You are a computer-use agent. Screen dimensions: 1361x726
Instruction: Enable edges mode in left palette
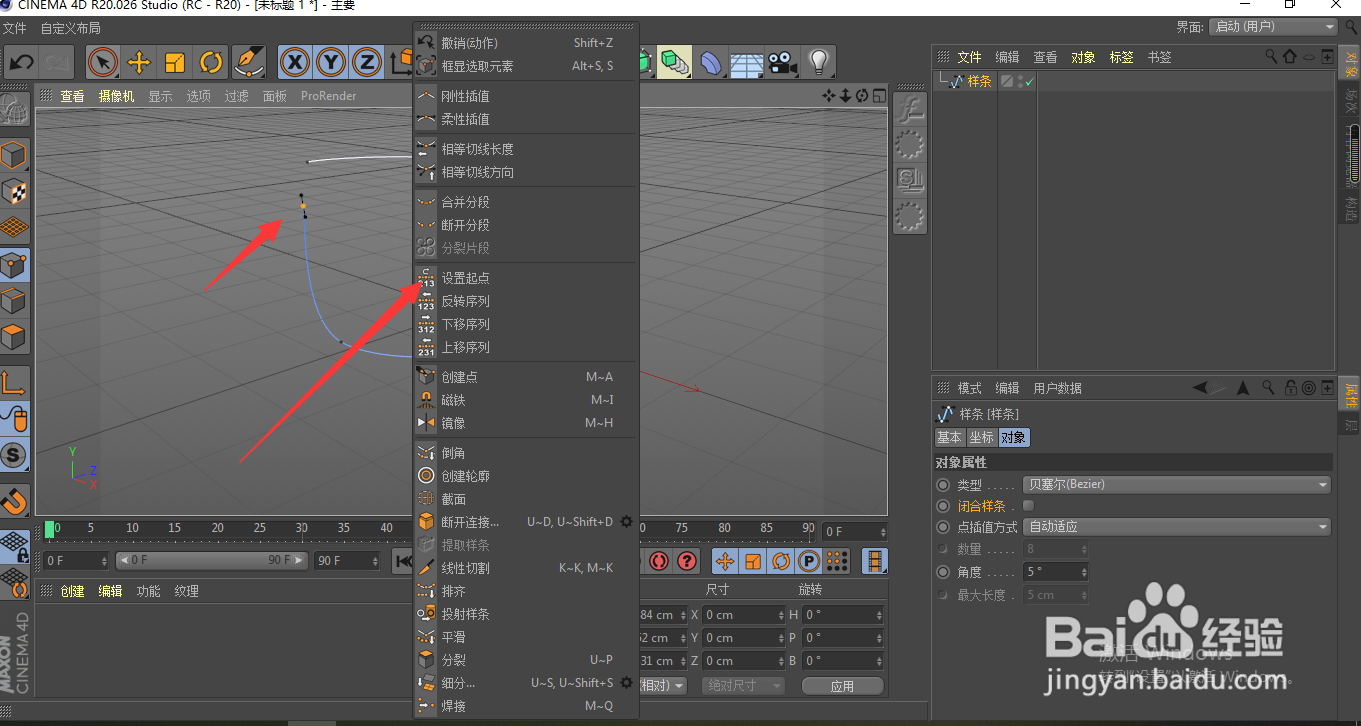[14, 301]
